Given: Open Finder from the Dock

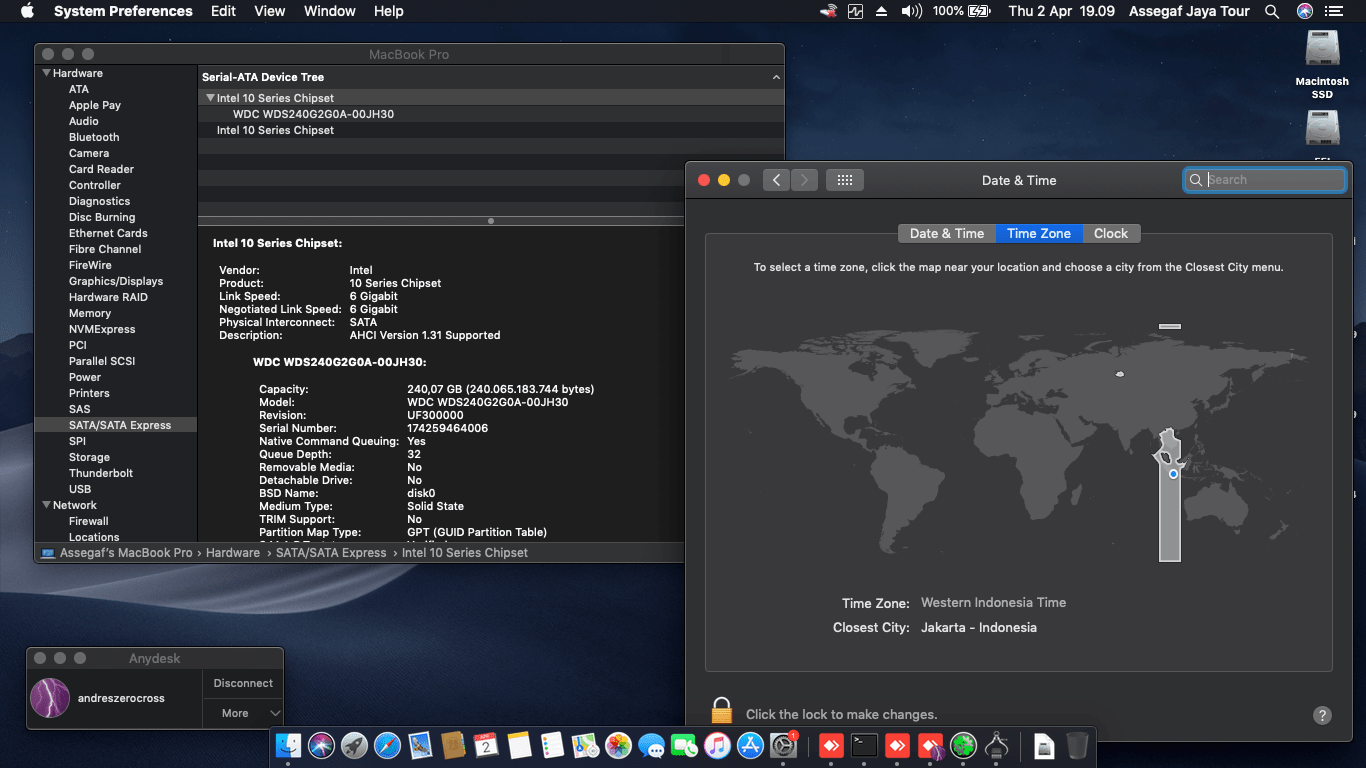Looking at the screenshot, I should point(288,745).
